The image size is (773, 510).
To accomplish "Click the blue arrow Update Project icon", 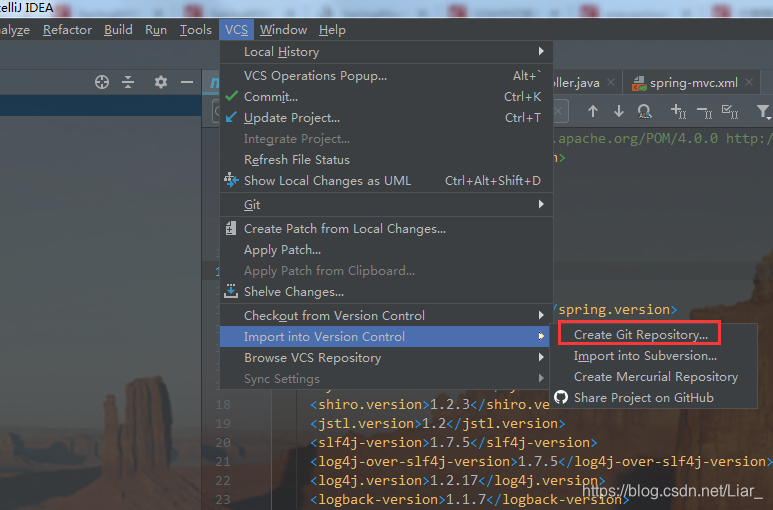I will [231, 117].
